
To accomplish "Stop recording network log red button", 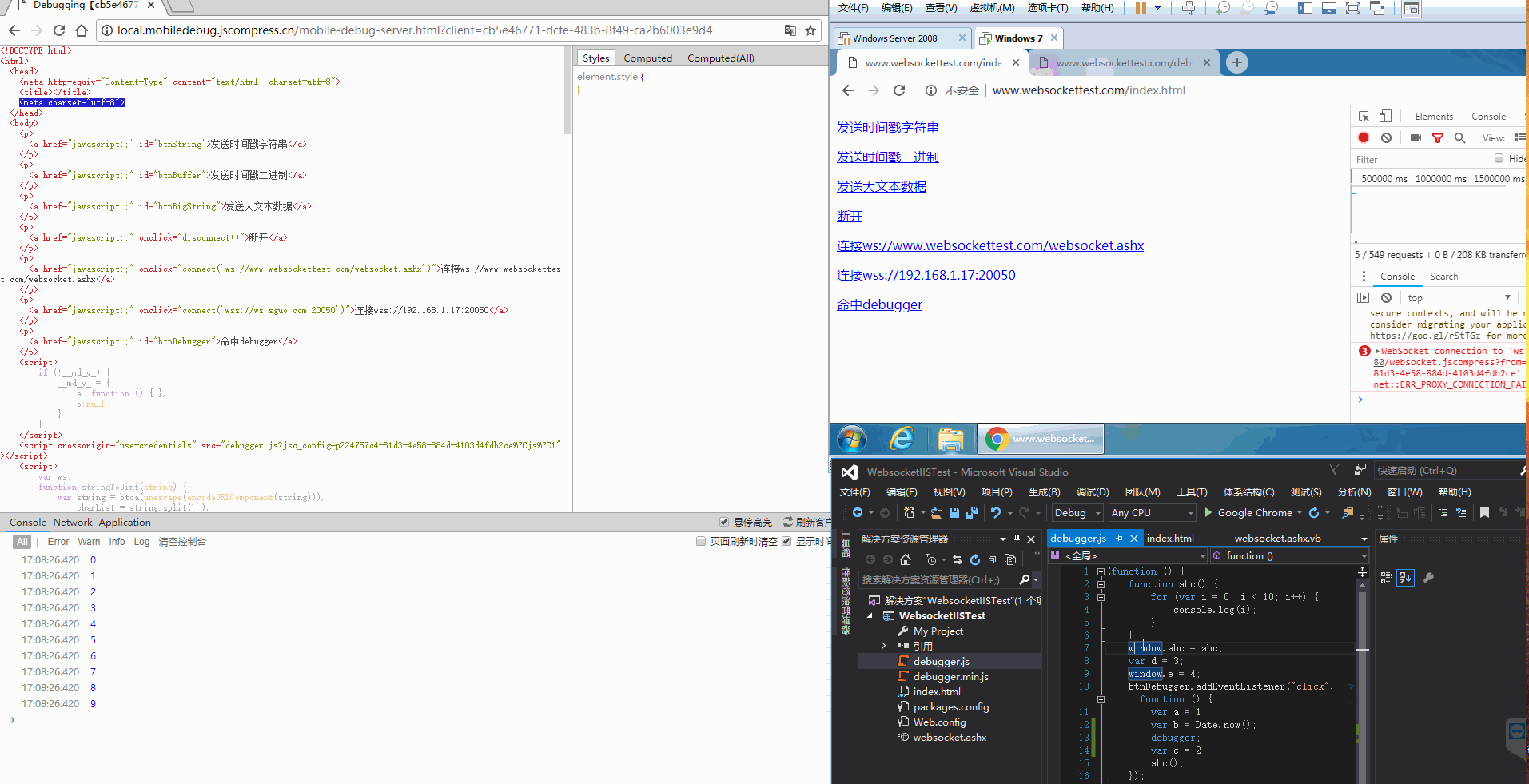I will click(1364, 137).
